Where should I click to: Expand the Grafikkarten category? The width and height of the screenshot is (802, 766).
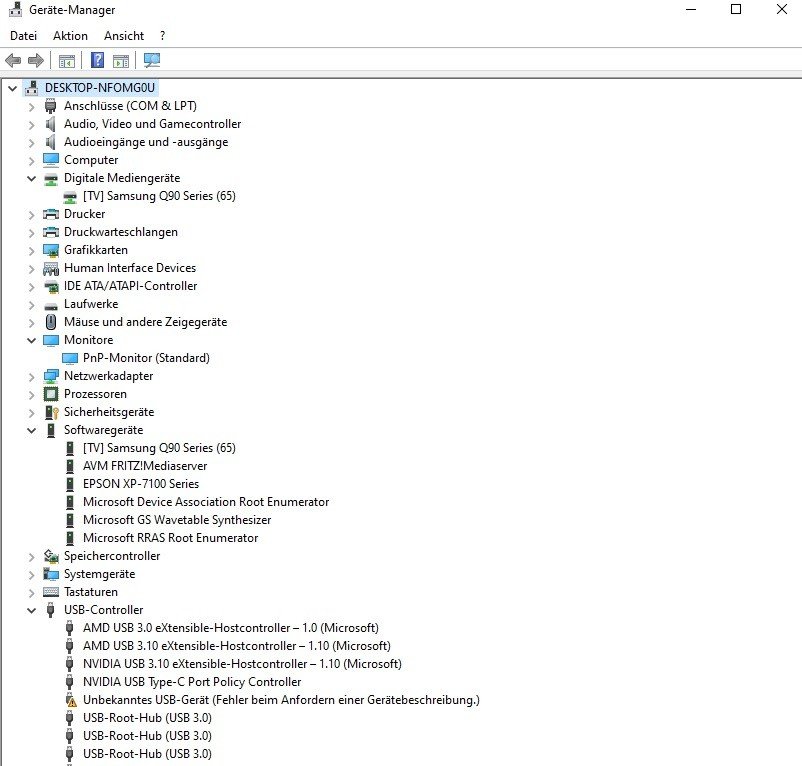[x=31, y=251]
